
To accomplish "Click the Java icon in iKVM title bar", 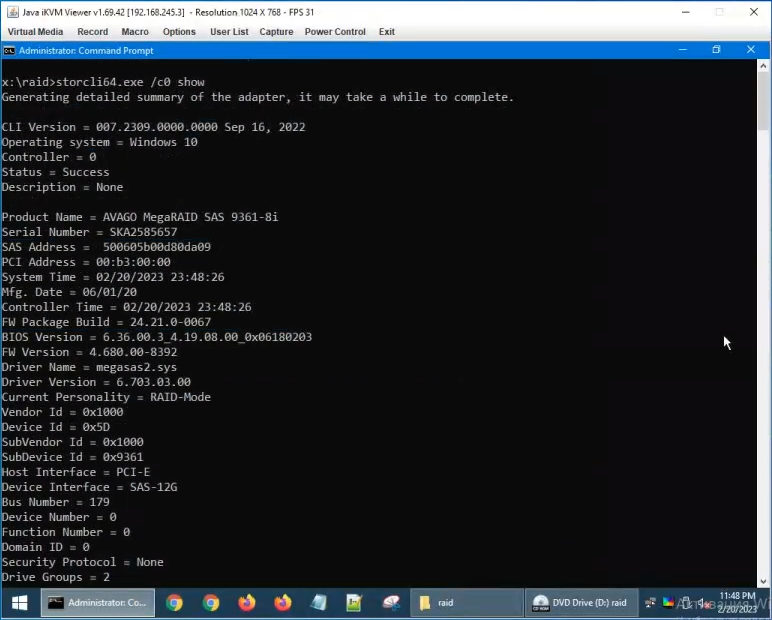I will (11, 12).
